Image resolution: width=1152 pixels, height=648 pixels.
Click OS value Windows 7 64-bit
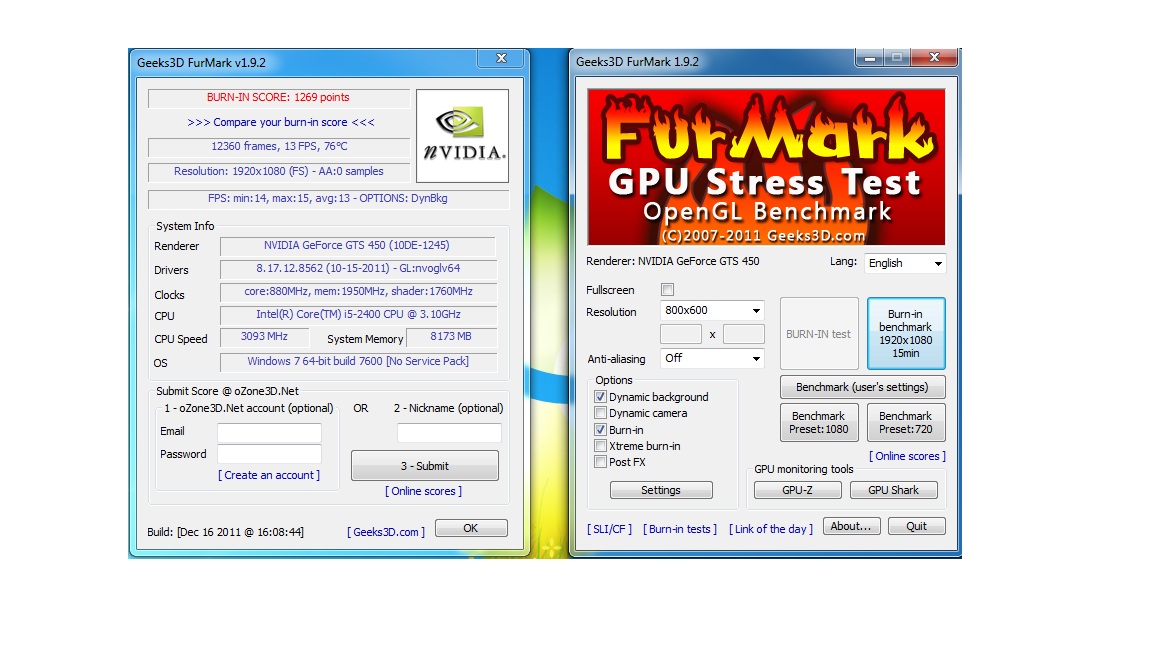358,361
